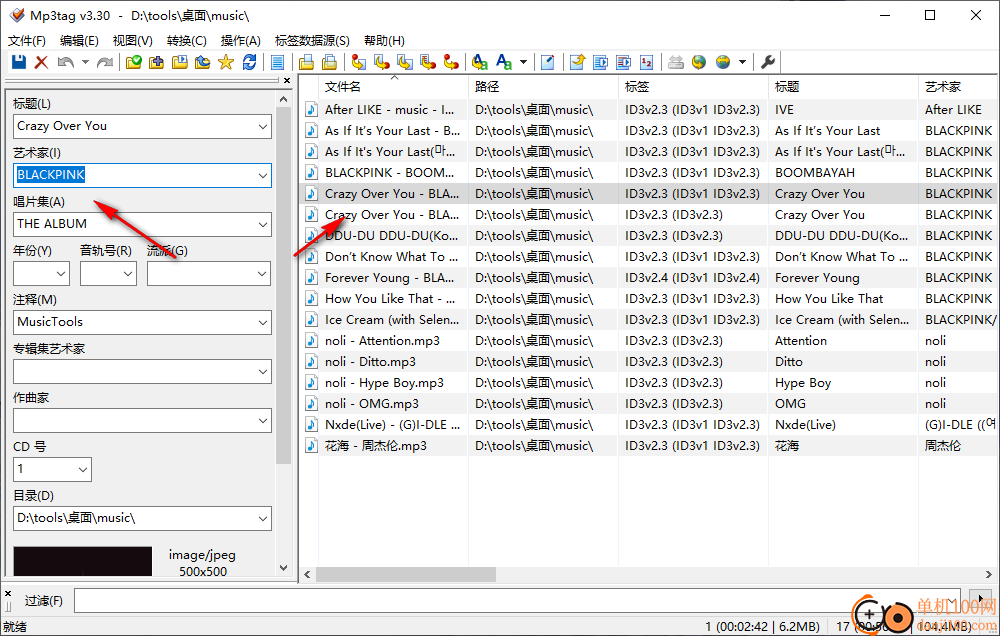Select the file noli - Attention.mp3
The width and height of the screenshot is (1000, 636).
382,341
